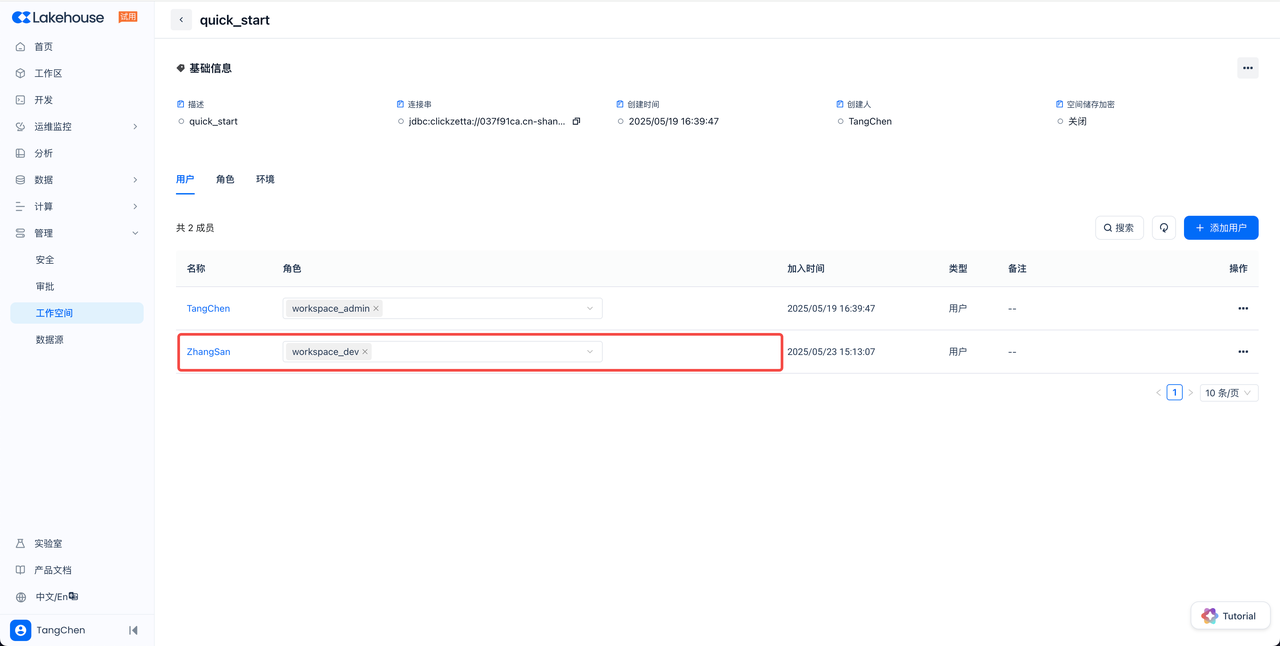Switch to the 环境 tab
The image size is (1280, 646).
[265, 180]
